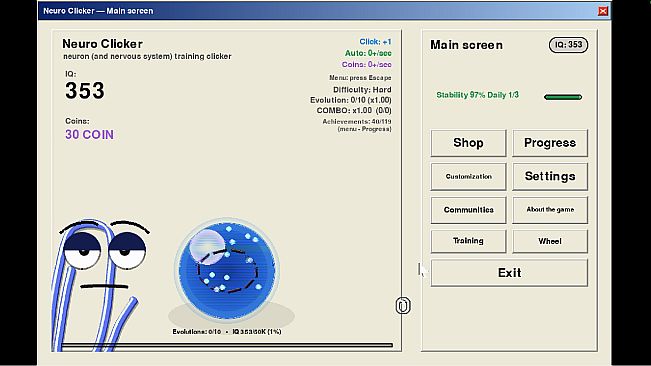Start the Training mode
This screenshot has height=366, width=651.
coord(468,241)
